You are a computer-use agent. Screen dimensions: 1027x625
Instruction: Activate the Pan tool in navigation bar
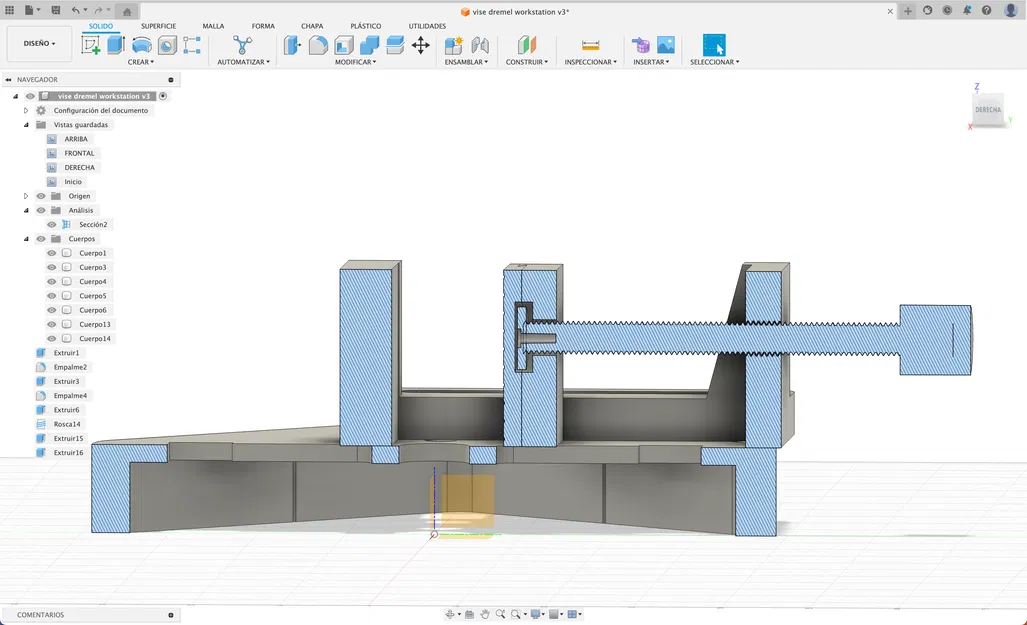click(x=486, y=613)
